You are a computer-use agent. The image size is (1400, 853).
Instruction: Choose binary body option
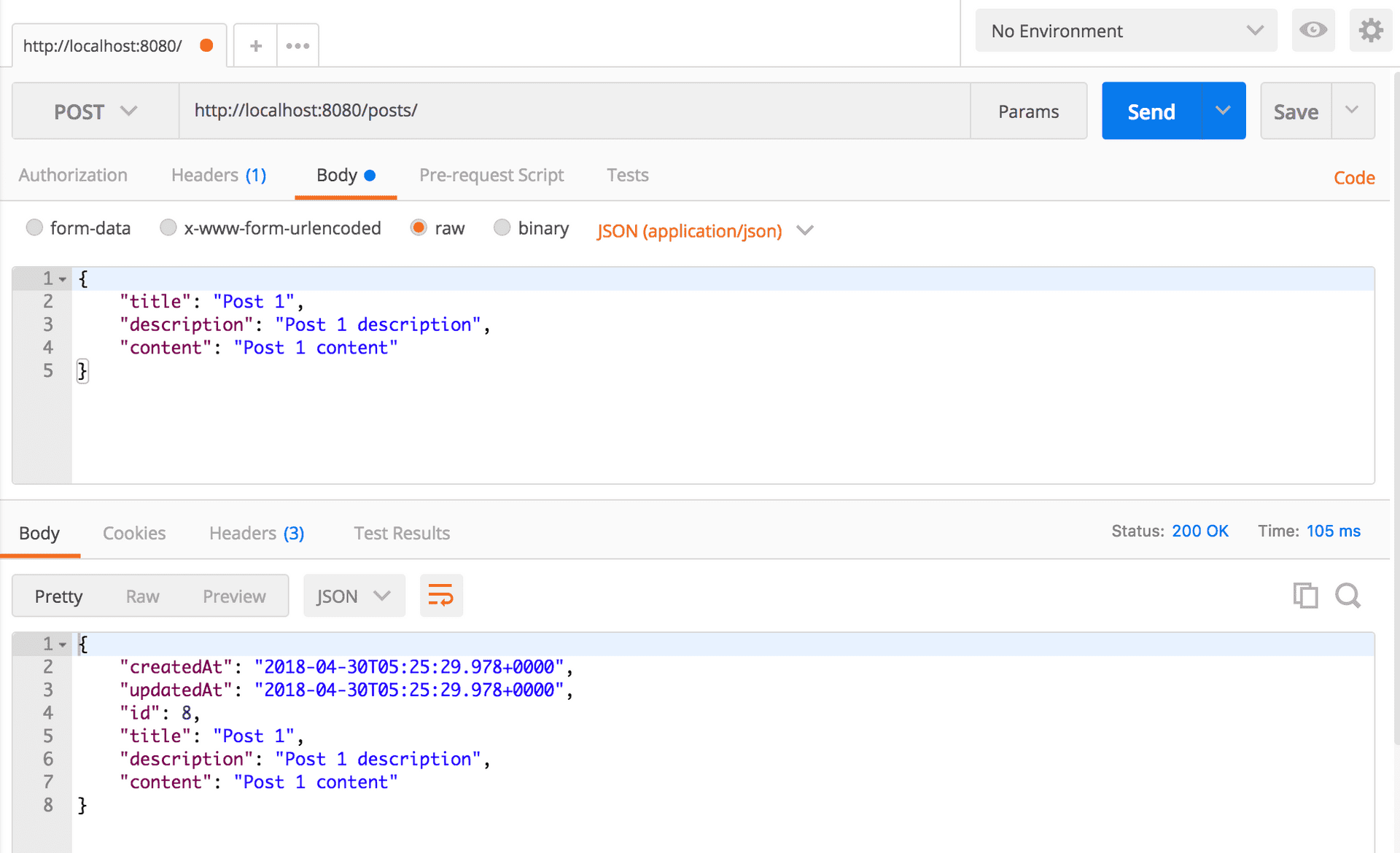click(x=502, y=227)
